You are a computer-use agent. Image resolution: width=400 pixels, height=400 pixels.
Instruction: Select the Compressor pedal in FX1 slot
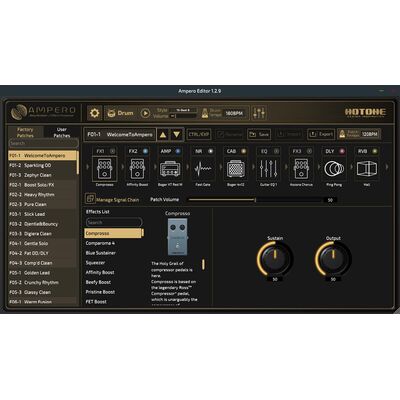(x=105, y=169)
